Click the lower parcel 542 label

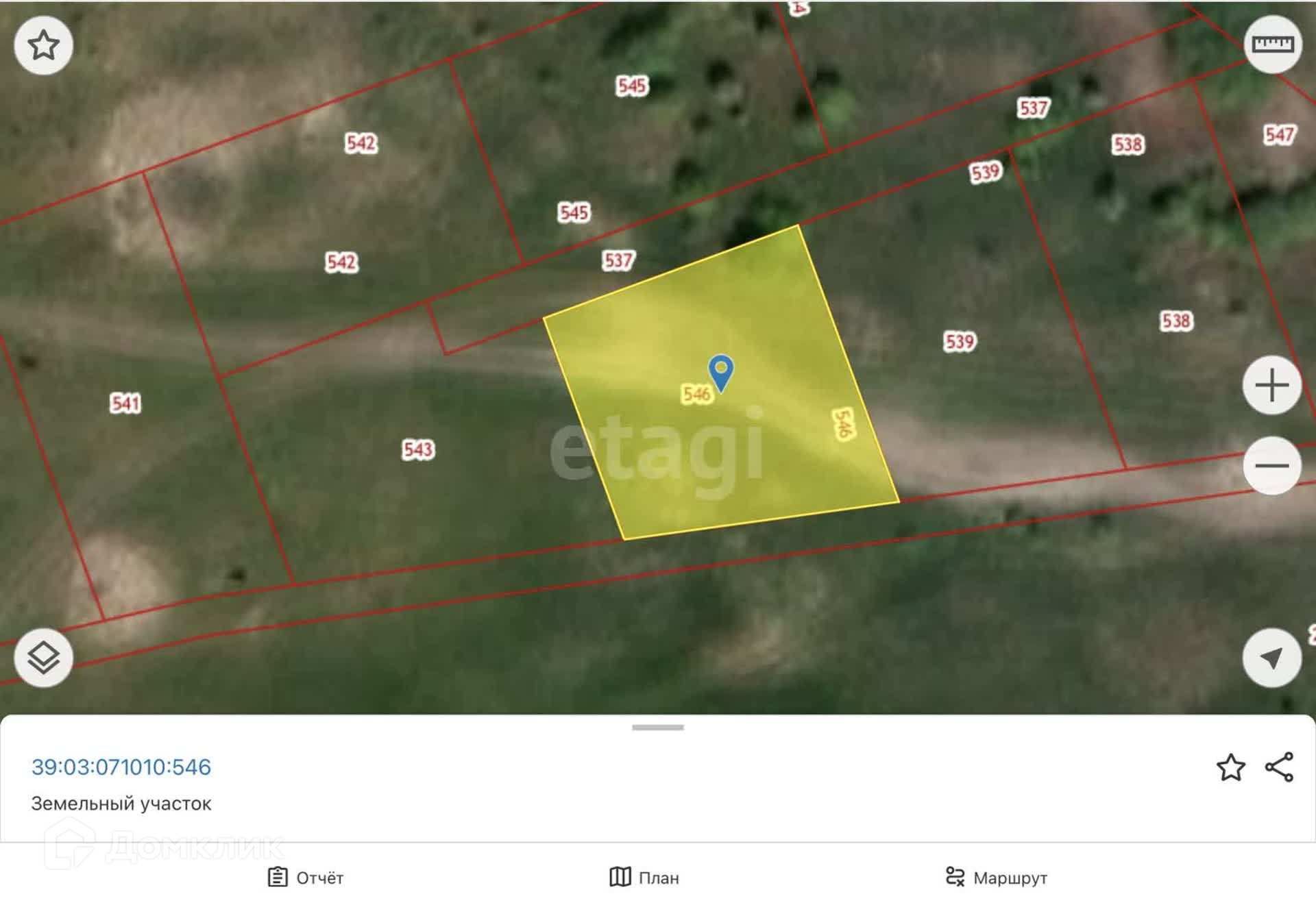click(341, 262)
